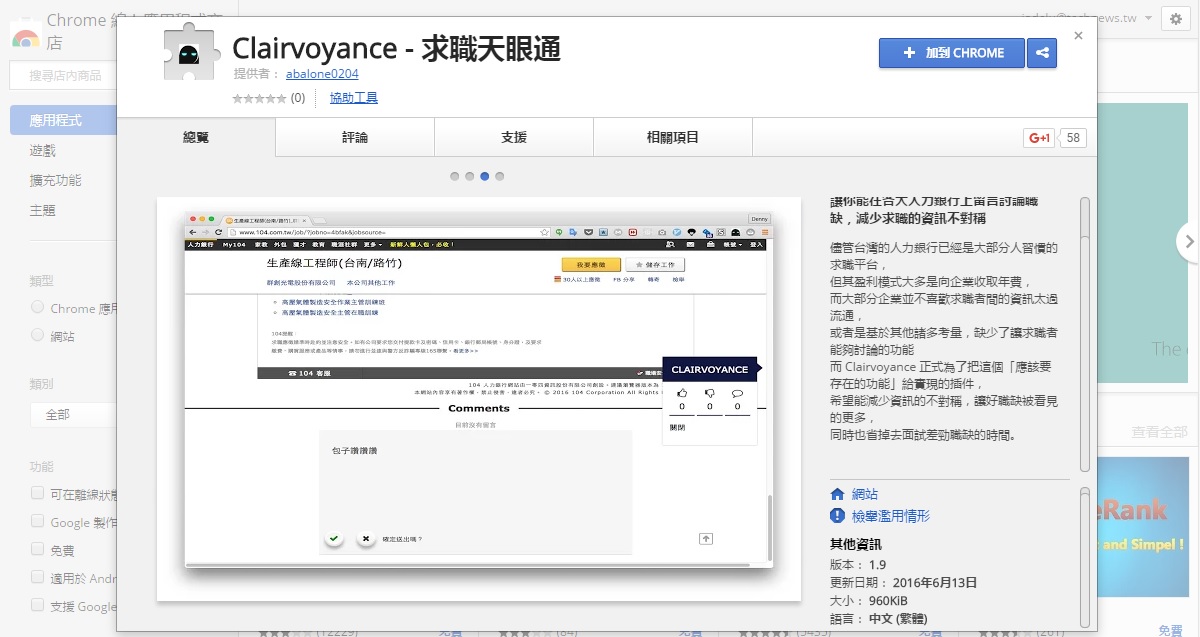Click the Clairvoyance puzzle-piece extension icon

point(190,52)
